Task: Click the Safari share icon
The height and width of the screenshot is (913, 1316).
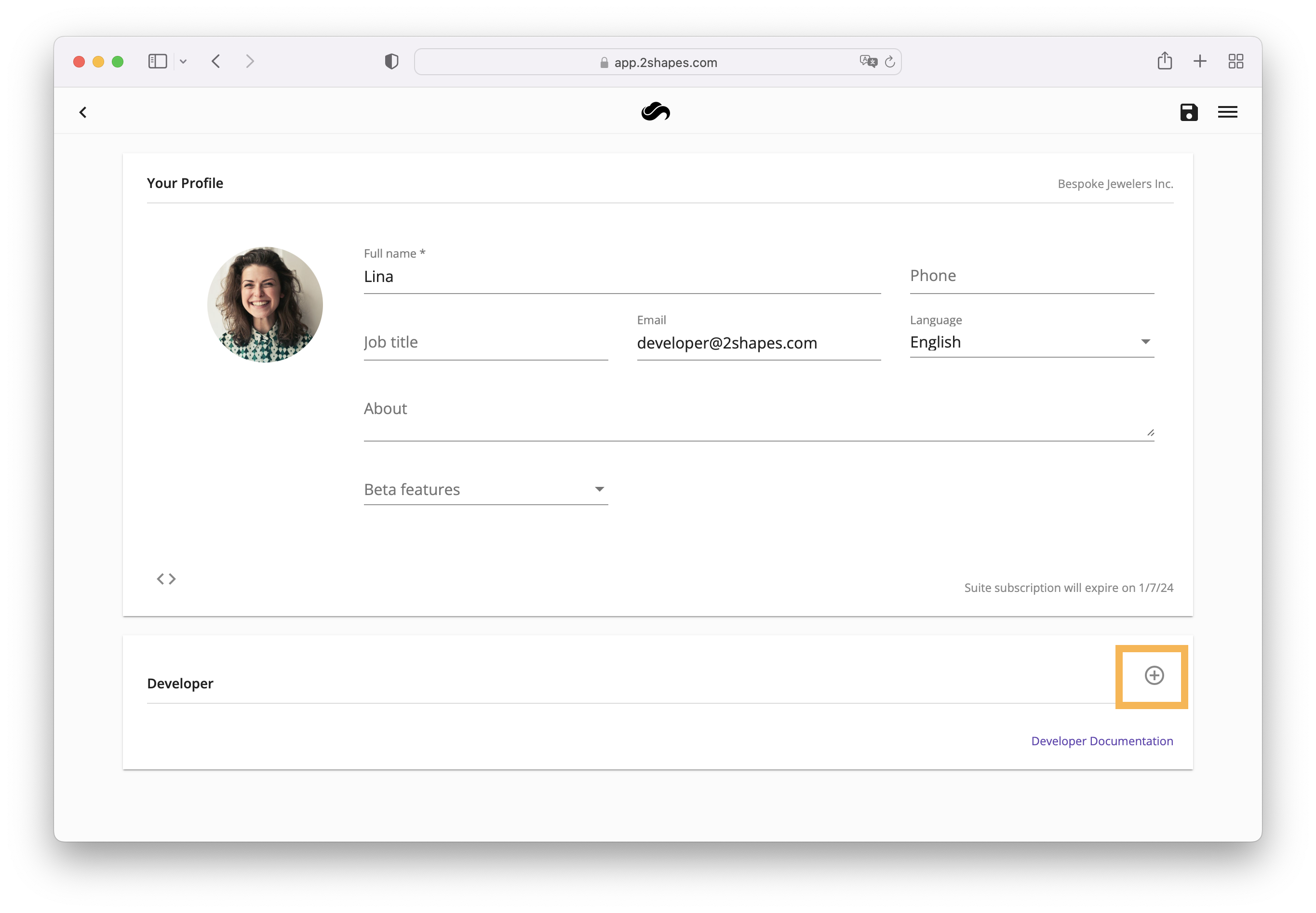Action: tap(1165, 61)
